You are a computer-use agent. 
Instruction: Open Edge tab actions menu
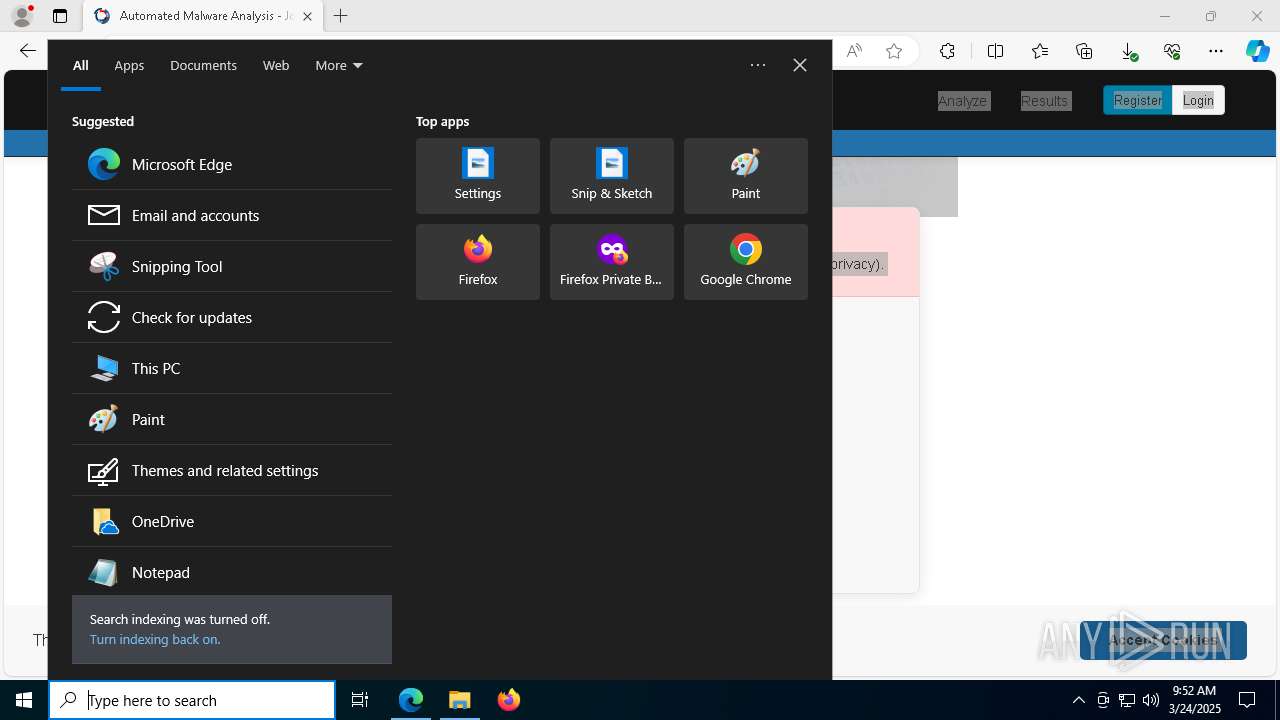pyautogui.click(x=60, y=16)
